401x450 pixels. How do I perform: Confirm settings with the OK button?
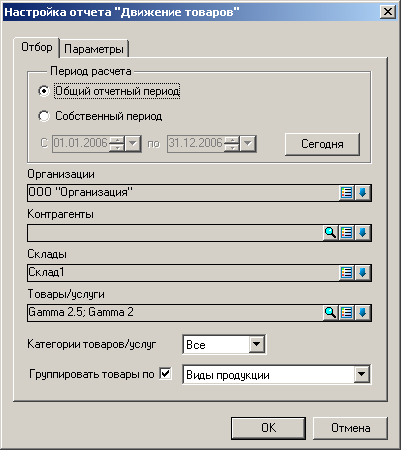[x=268, y=428]
